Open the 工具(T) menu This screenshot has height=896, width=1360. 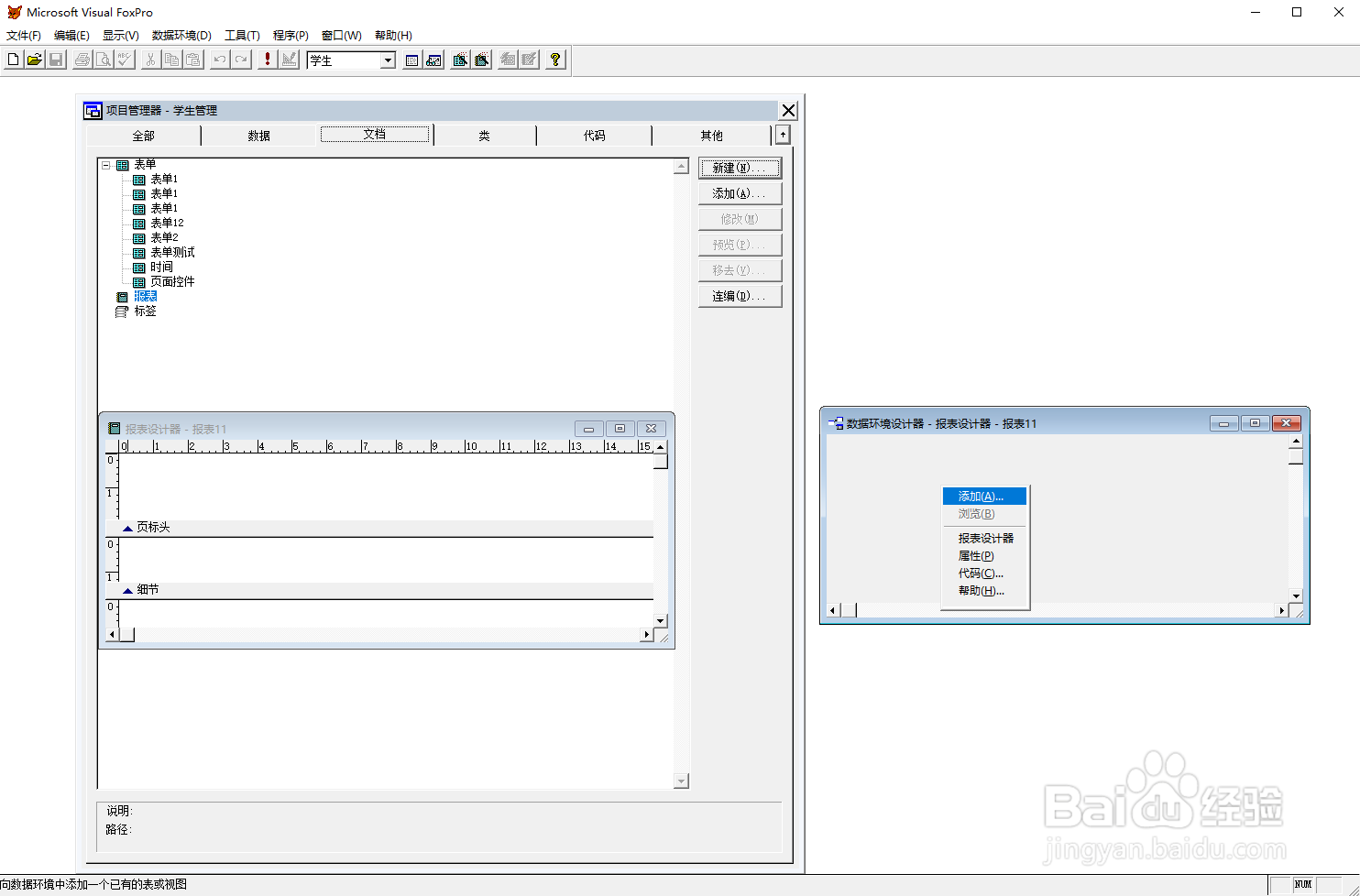242,36
